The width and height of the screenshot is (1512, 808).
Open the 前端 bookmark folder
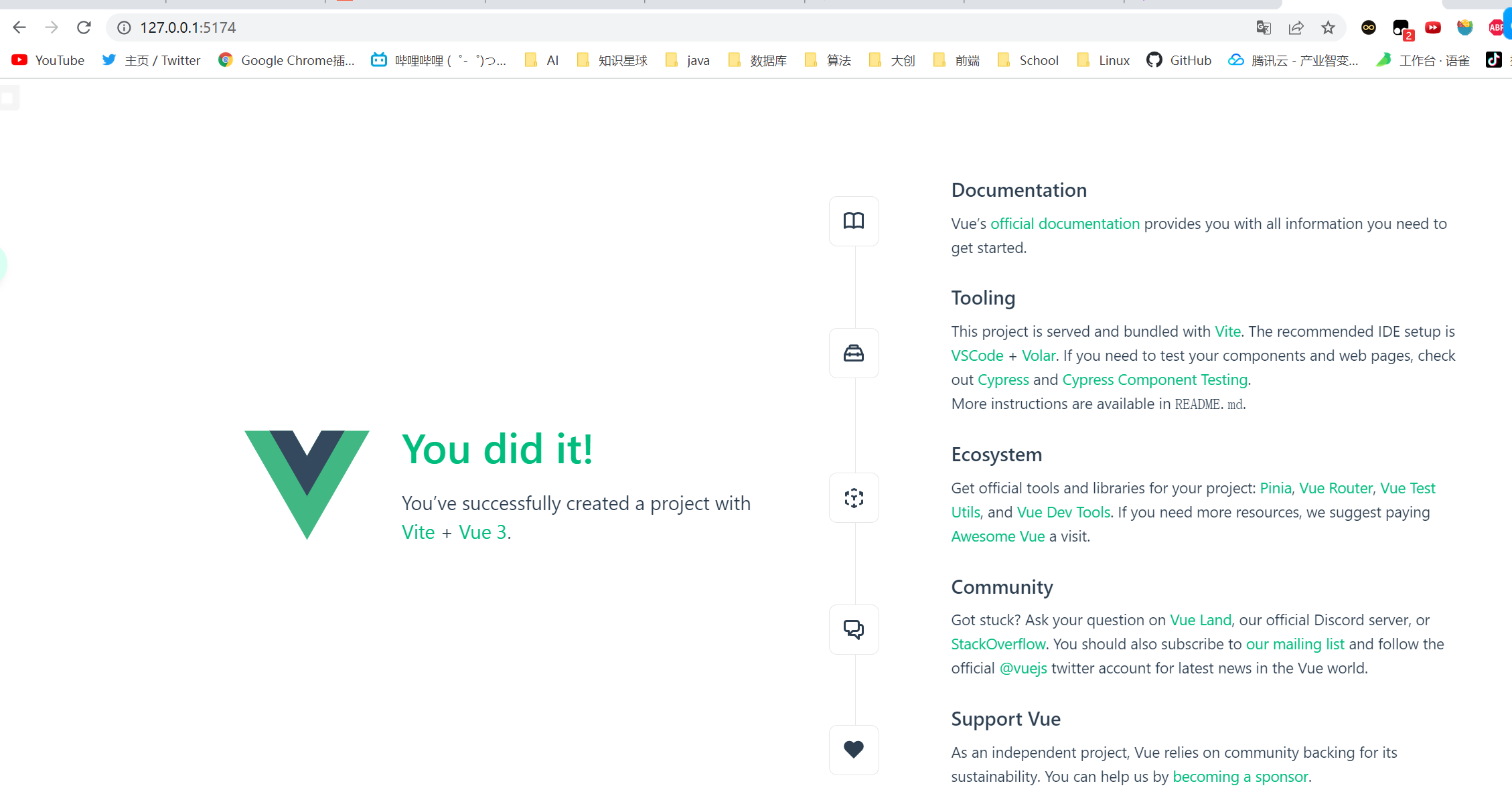(956, 60)
